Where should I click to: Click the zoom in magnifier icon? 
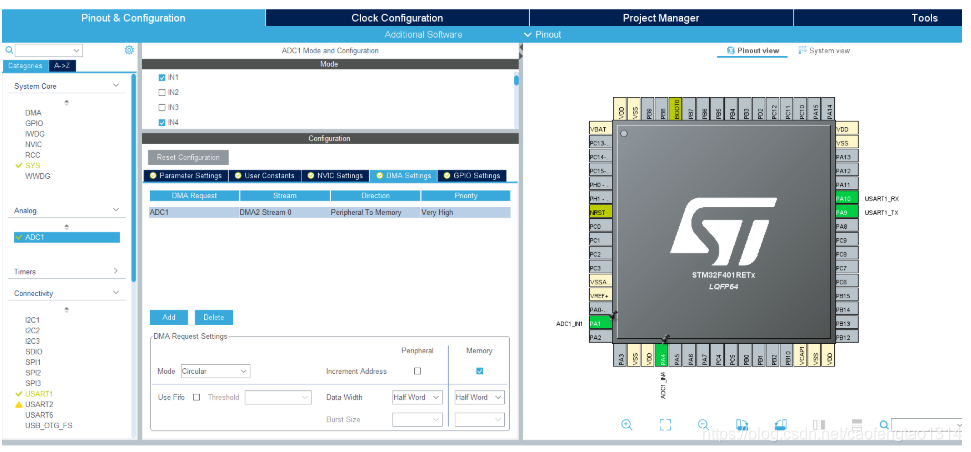(626, 425)
